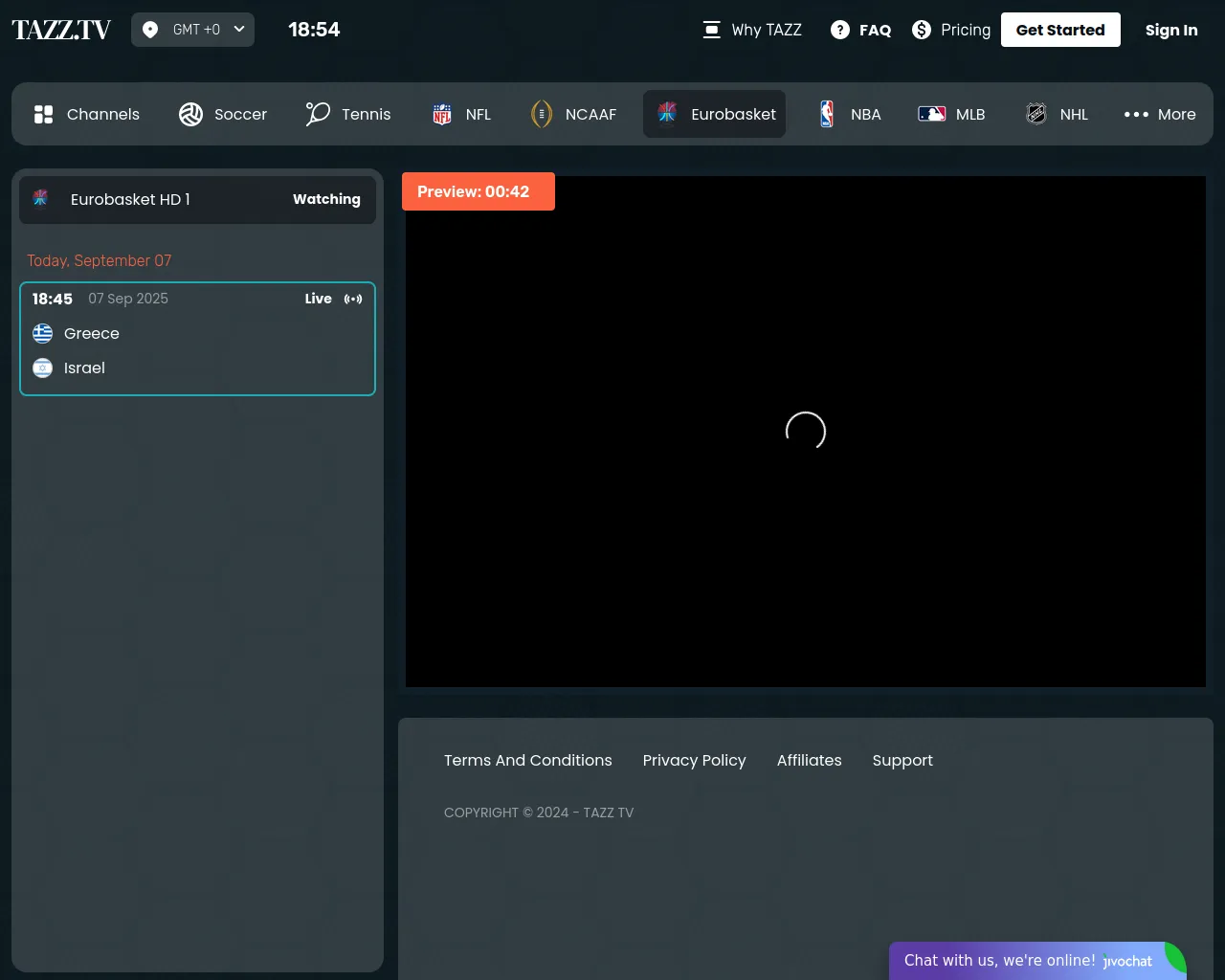This screenshot has height=980, width=1225.
Task: Click the soccer ball icon
Action: 190,115
